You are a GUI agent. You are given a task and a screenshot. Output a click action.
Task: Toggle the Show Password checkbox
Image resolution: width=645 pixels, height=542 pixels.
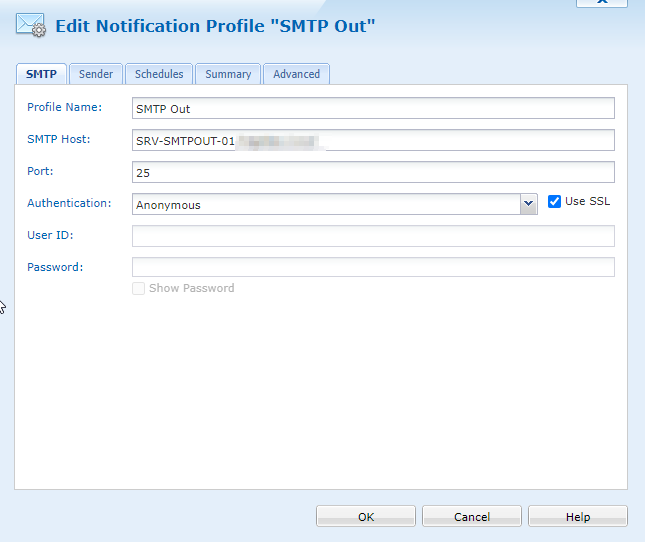point(139,288)
